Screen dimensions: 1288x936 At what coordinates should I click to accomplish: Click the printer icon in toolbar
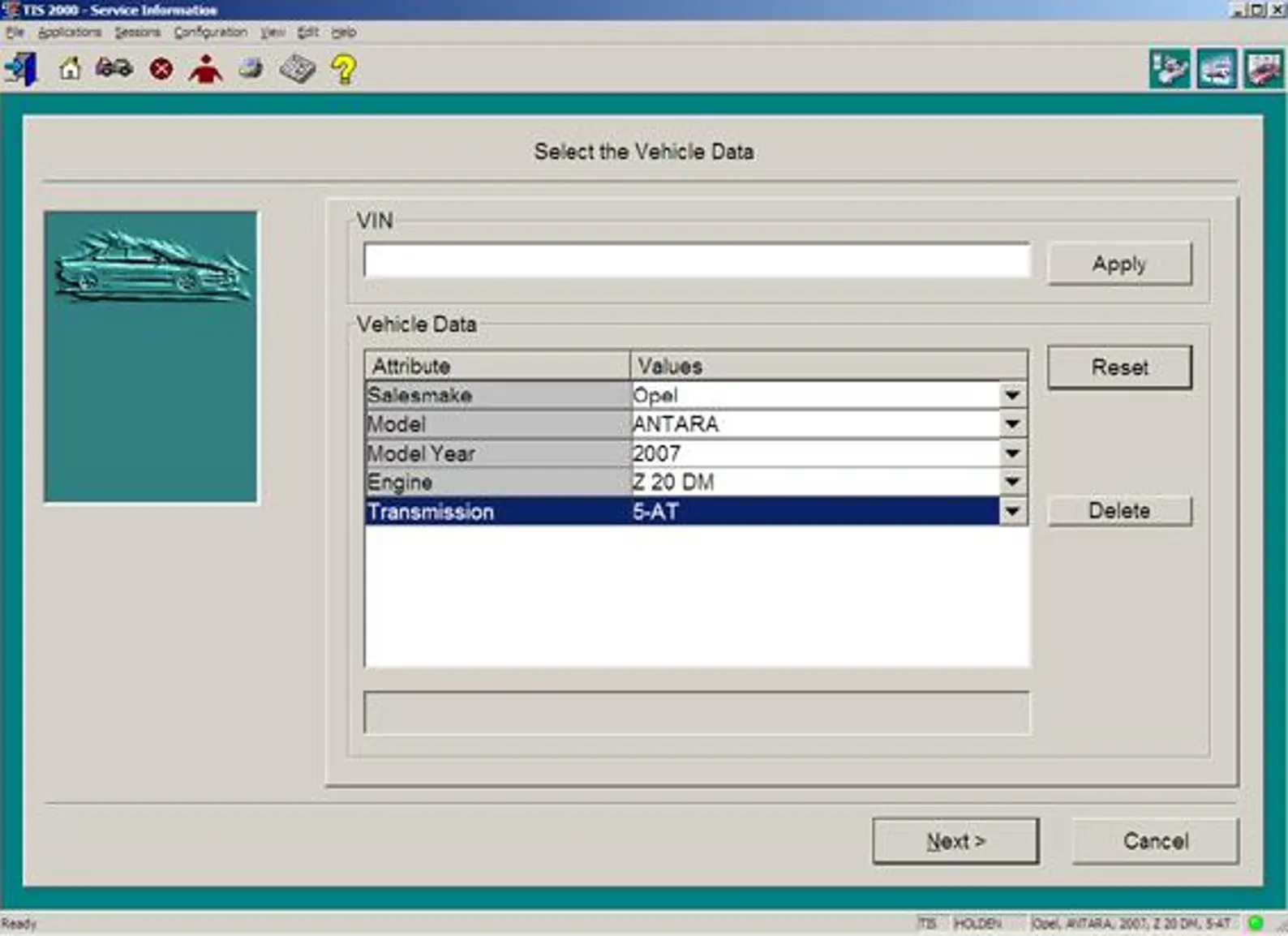(251, 69)
